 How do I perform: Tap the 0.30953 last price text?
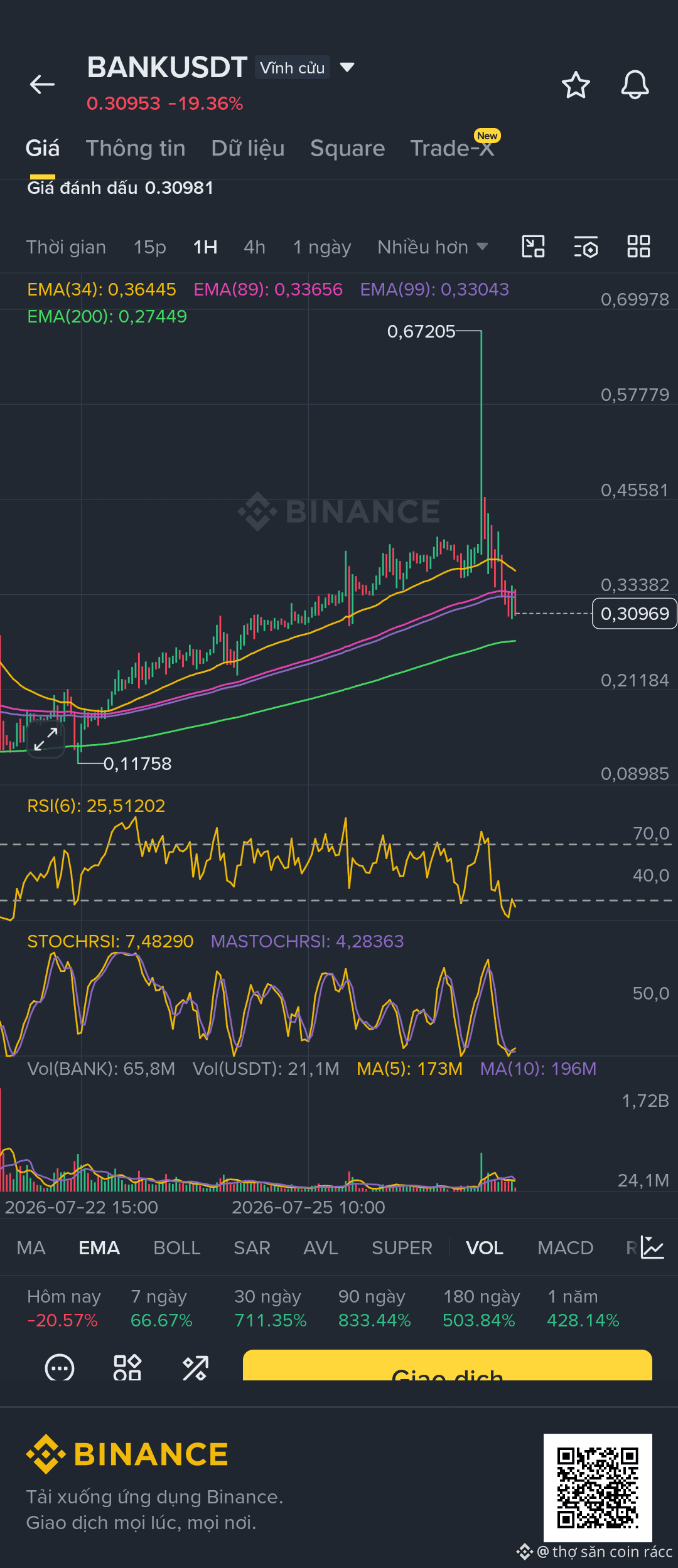tap(124, 104)
